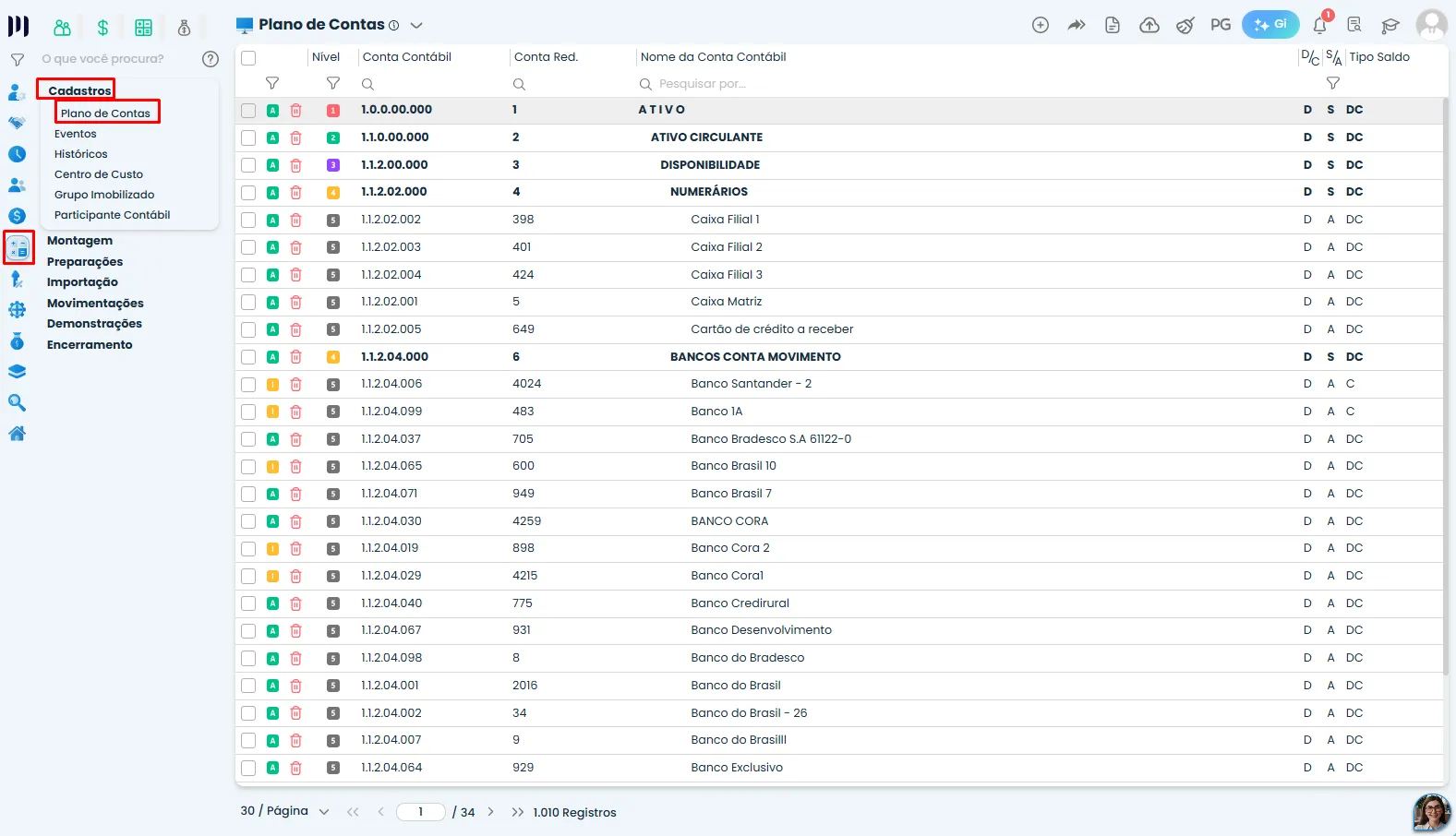1456x836 pixels.
Task: Click the pagination page number input
Action: click(421, 812)
